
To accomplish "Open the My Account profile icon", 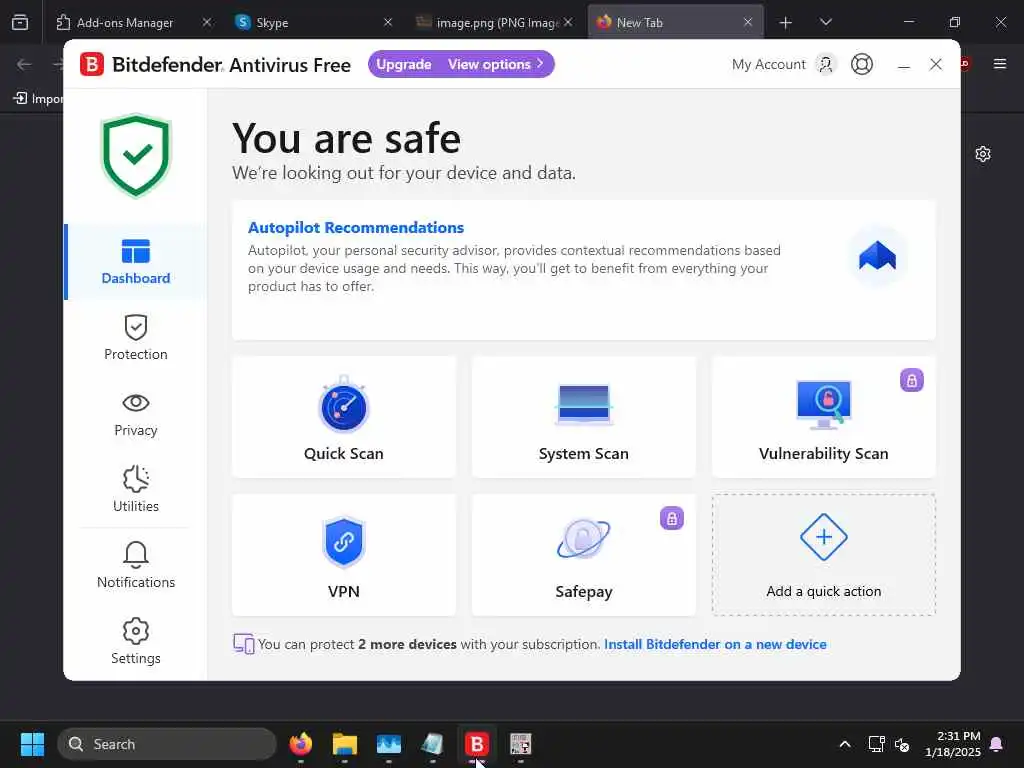I will click(x=826, y=64).
